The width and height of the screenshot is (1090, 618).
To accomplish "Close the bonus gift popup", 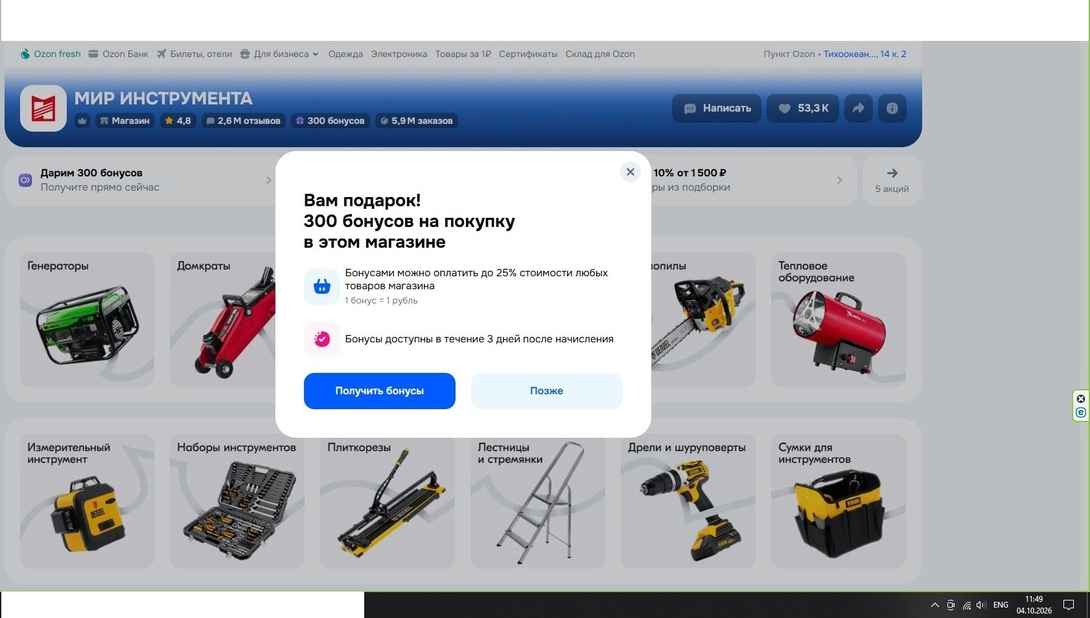I will point(630,172).
